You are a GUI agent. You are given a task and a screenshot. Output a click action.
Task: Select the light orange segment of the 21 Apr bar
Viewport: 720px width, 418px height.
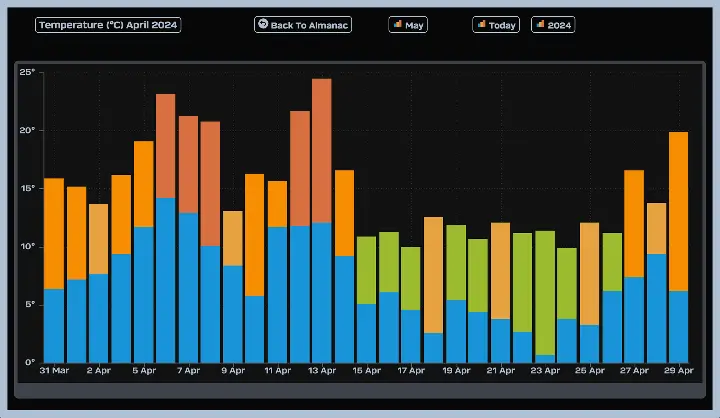coord(500,270)
